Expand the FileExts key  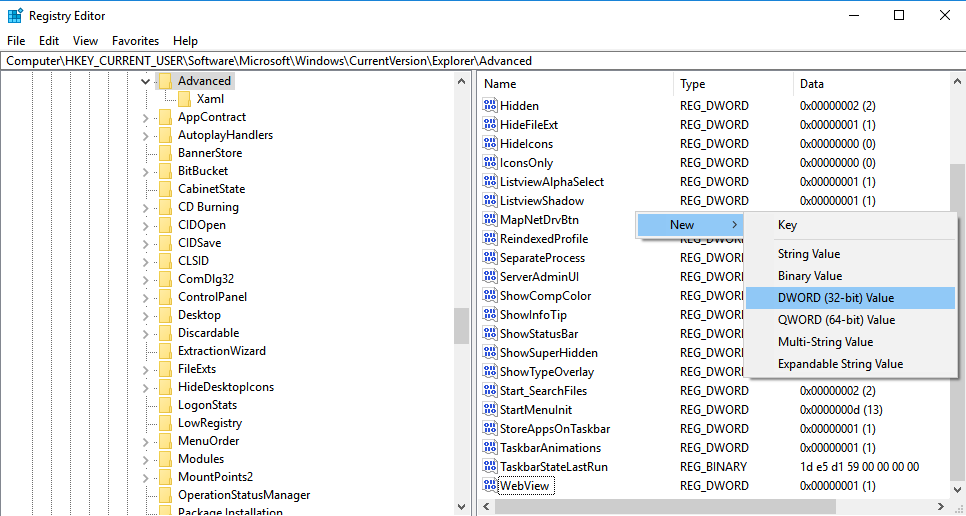[x=145, y=369]
